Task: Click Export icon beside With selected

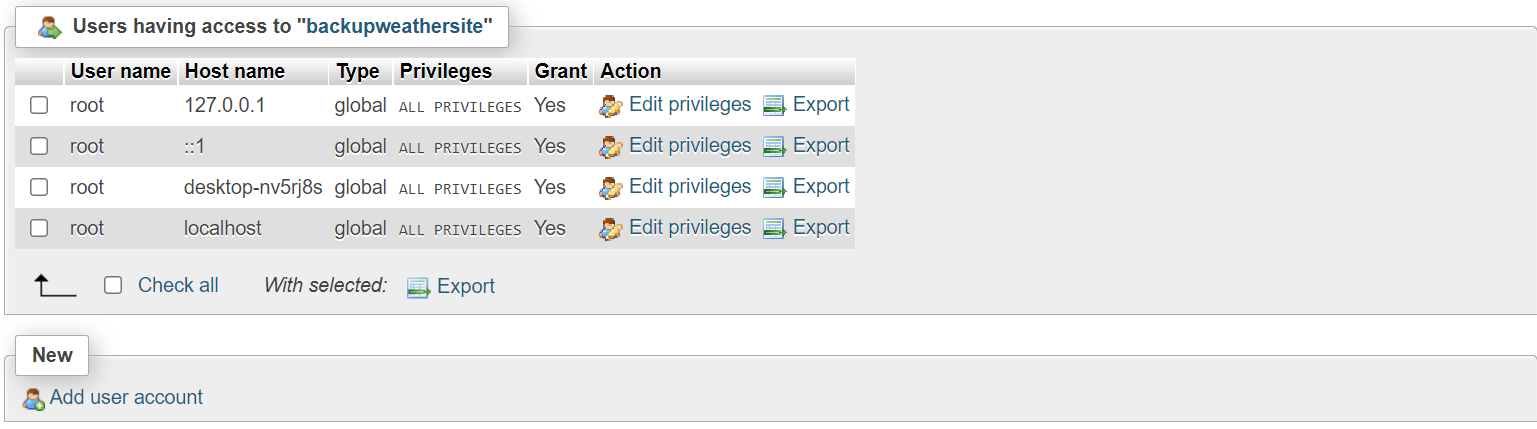Action: point(418,287)
